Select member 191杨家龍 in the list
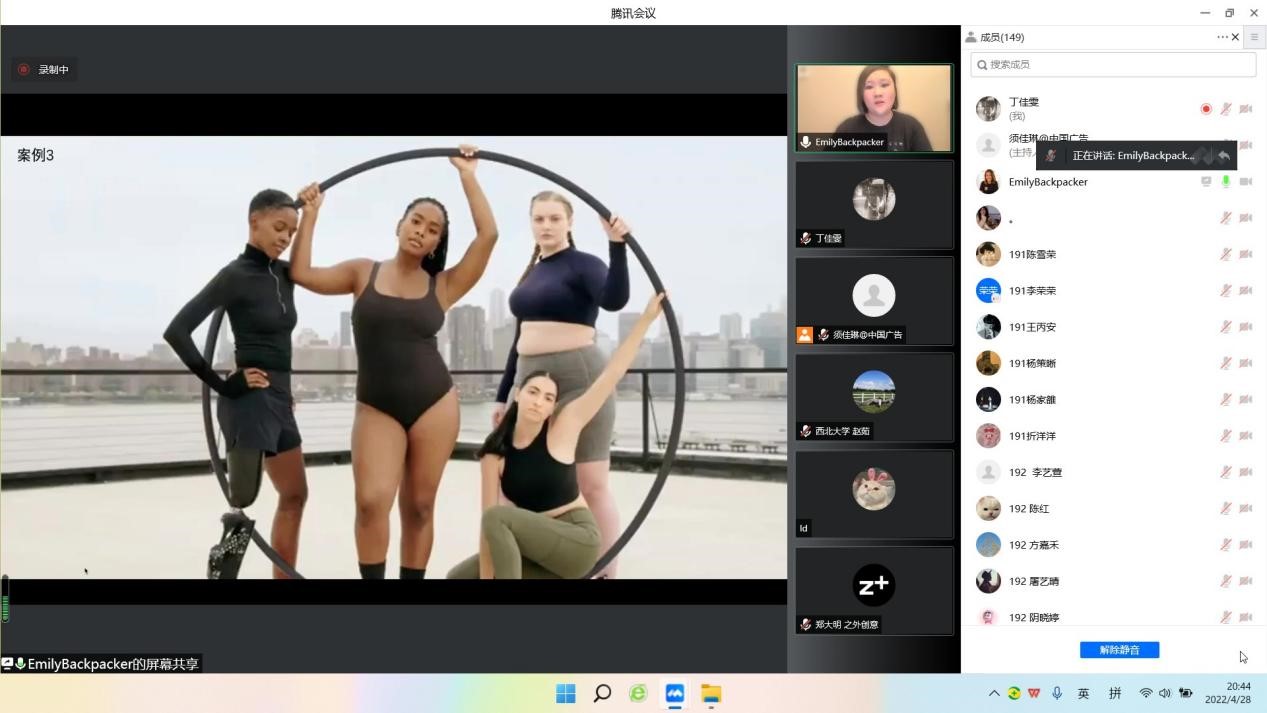The image size is (1267, 713). click(x=1113, y=400)
